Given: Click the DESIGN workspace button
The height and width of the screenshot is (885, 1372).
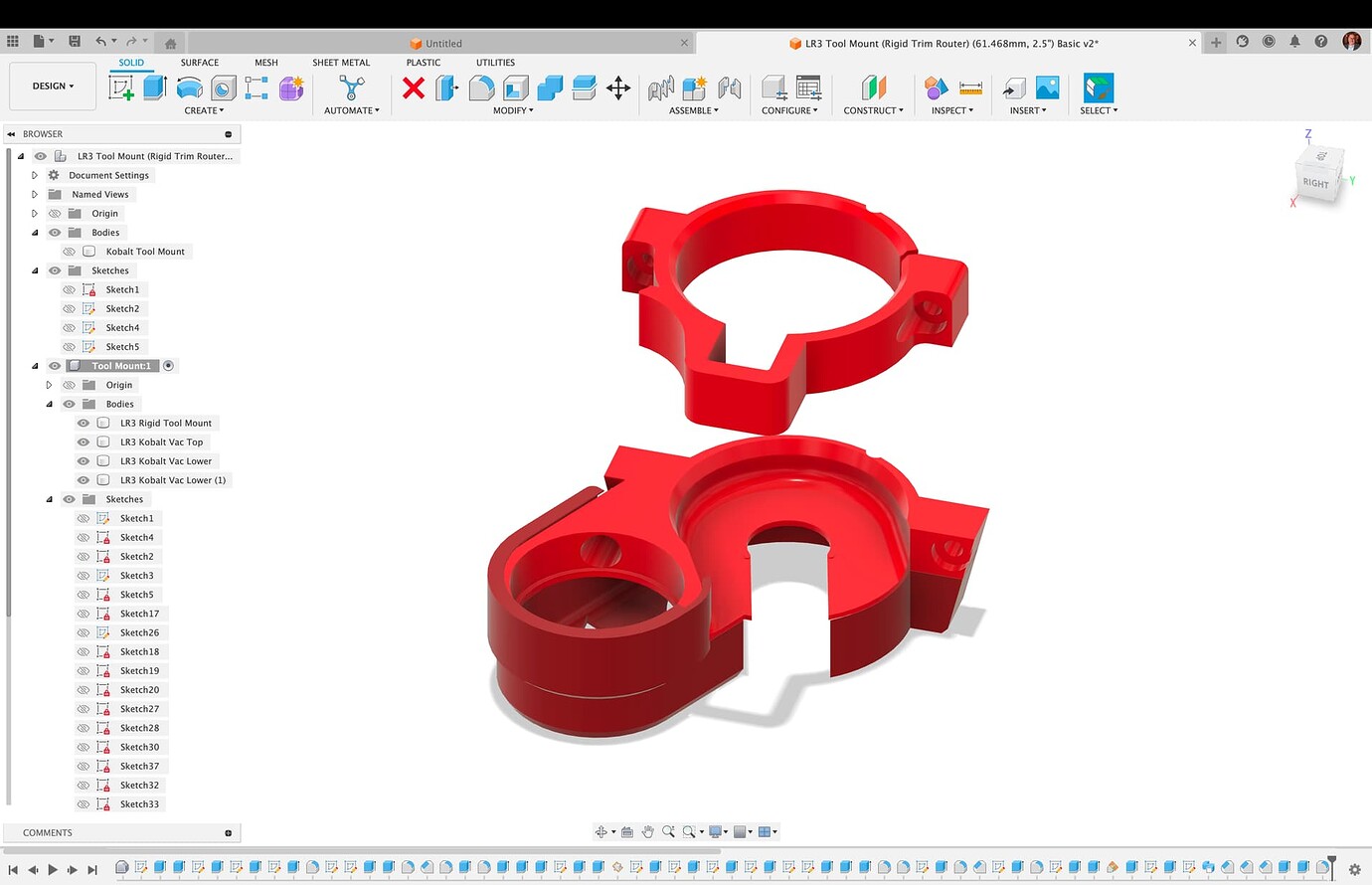Looking at the screenshot, I should (52, 86).
